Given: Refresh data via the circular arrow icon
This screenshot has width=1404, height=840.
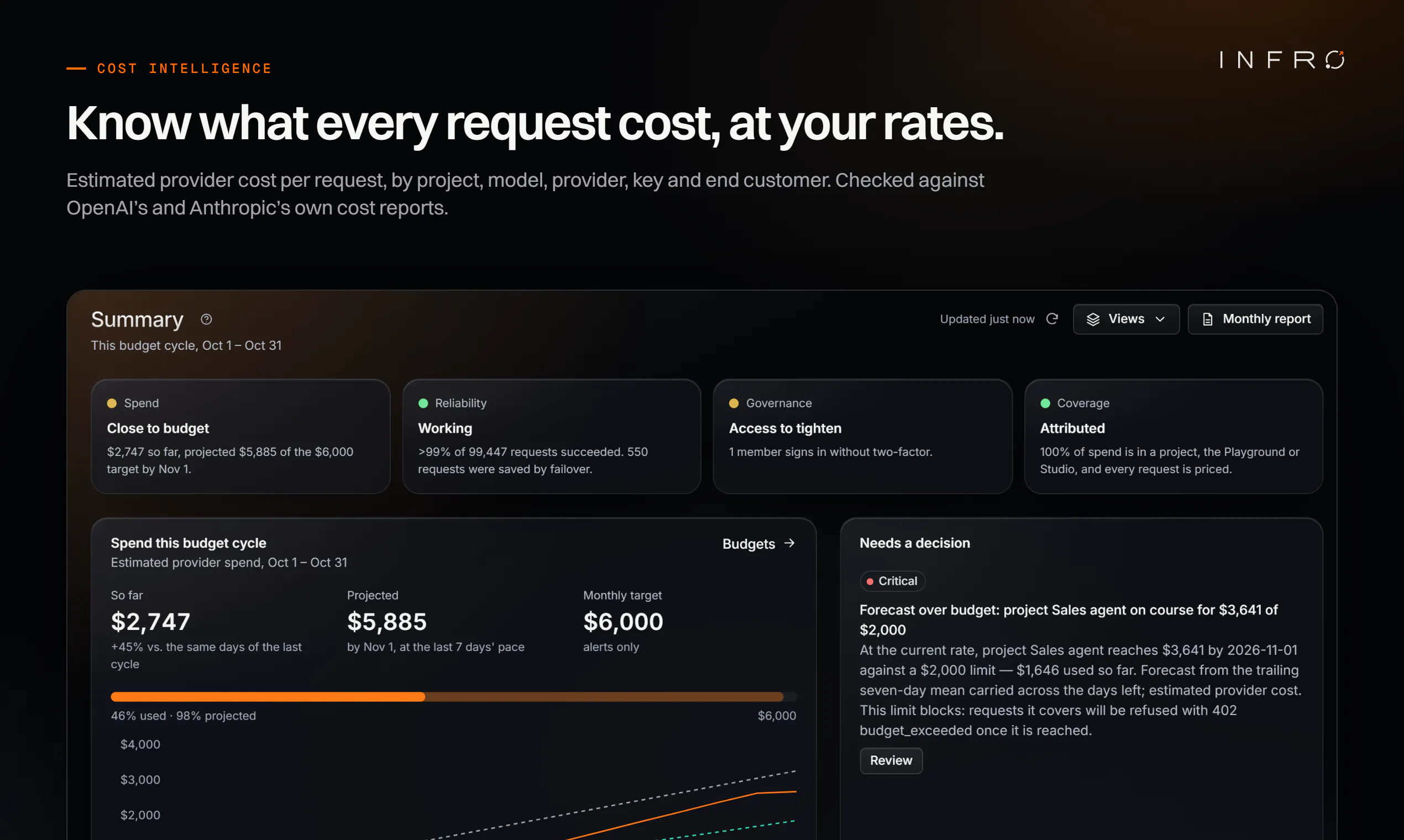Looking at the screenshot, I should 1052,319.
